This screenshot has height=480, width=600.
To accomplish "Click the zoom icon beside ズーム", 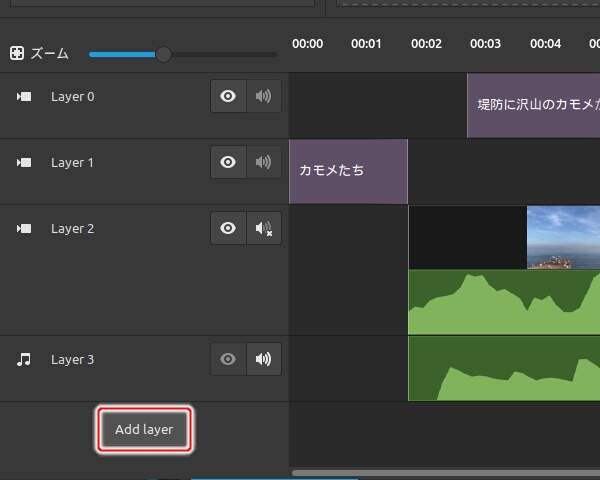I will (17, 54).
